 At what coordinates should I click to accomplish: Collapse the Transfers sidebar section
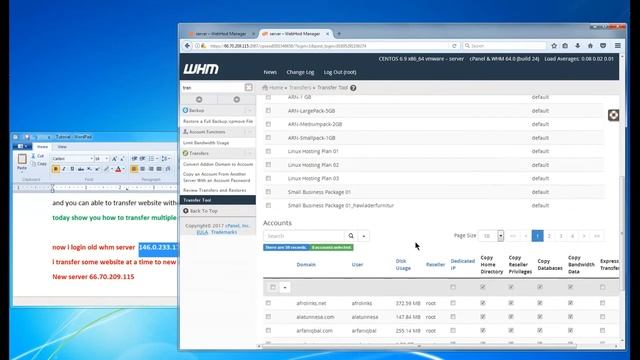click(249, 153)
